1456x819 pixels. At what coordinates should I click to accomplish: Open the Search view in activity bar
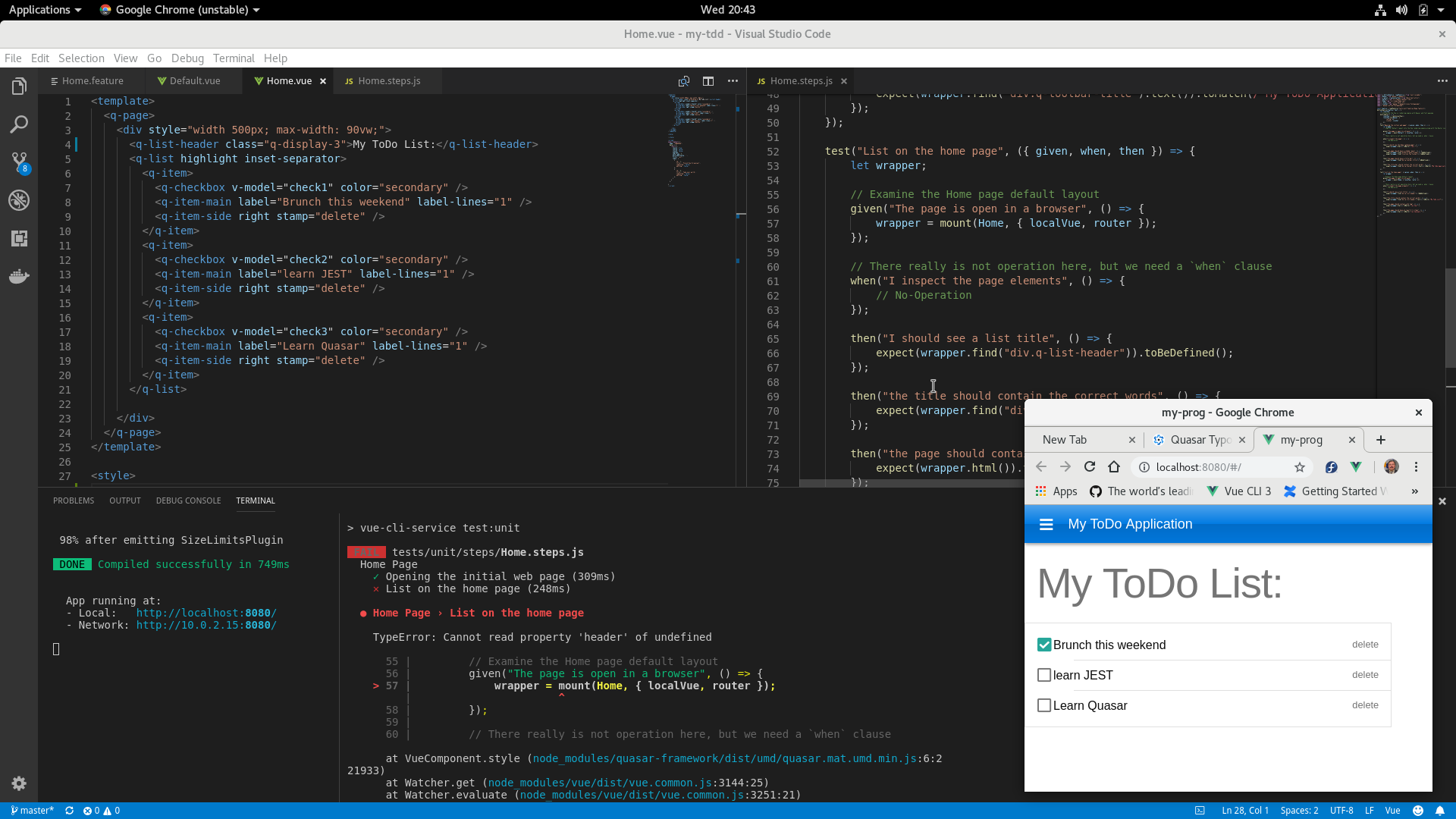pyautogui.click(x=19, y=124)
